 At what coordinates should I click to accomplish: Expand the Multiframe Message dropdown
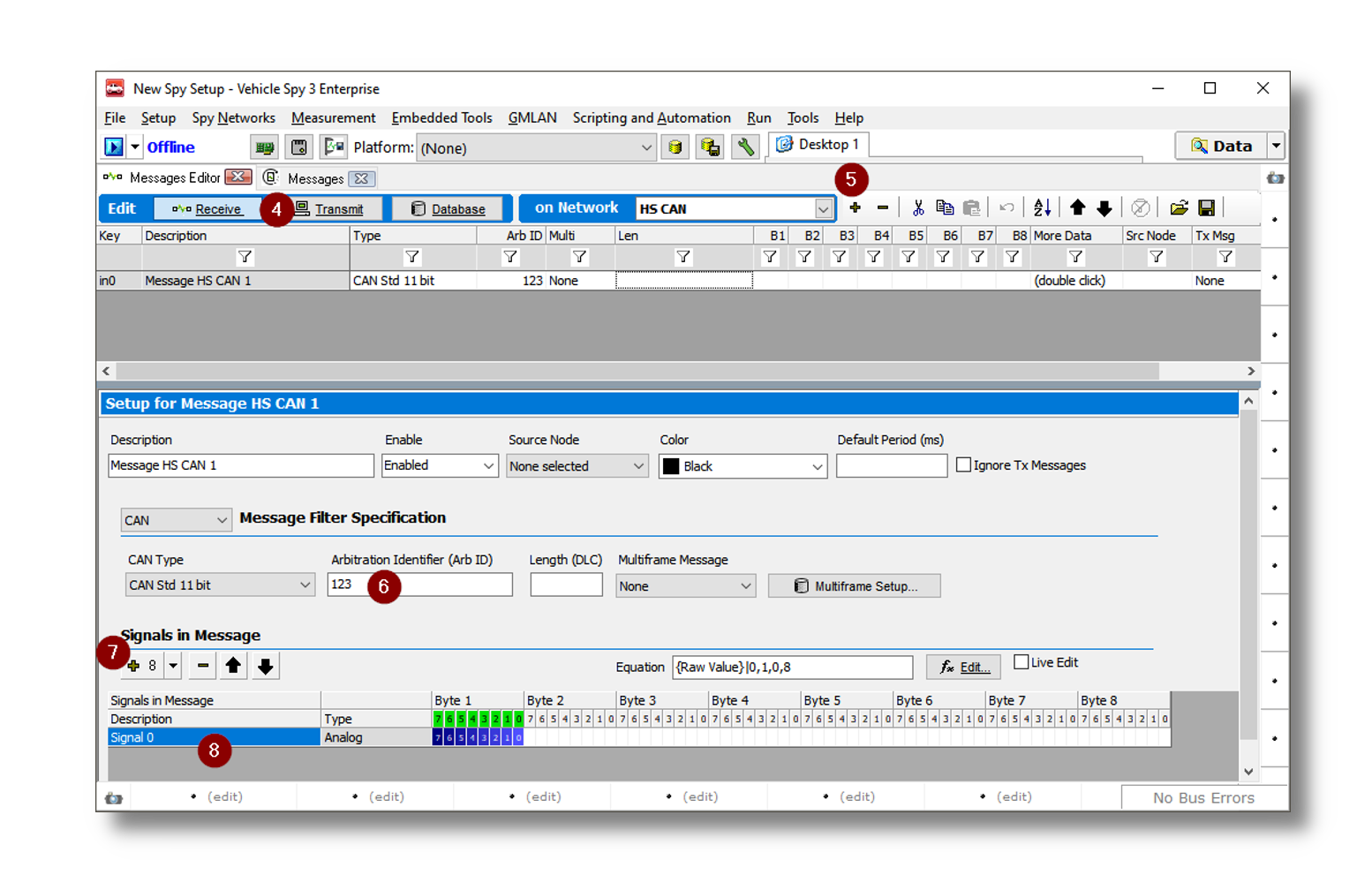pos(685,586)
